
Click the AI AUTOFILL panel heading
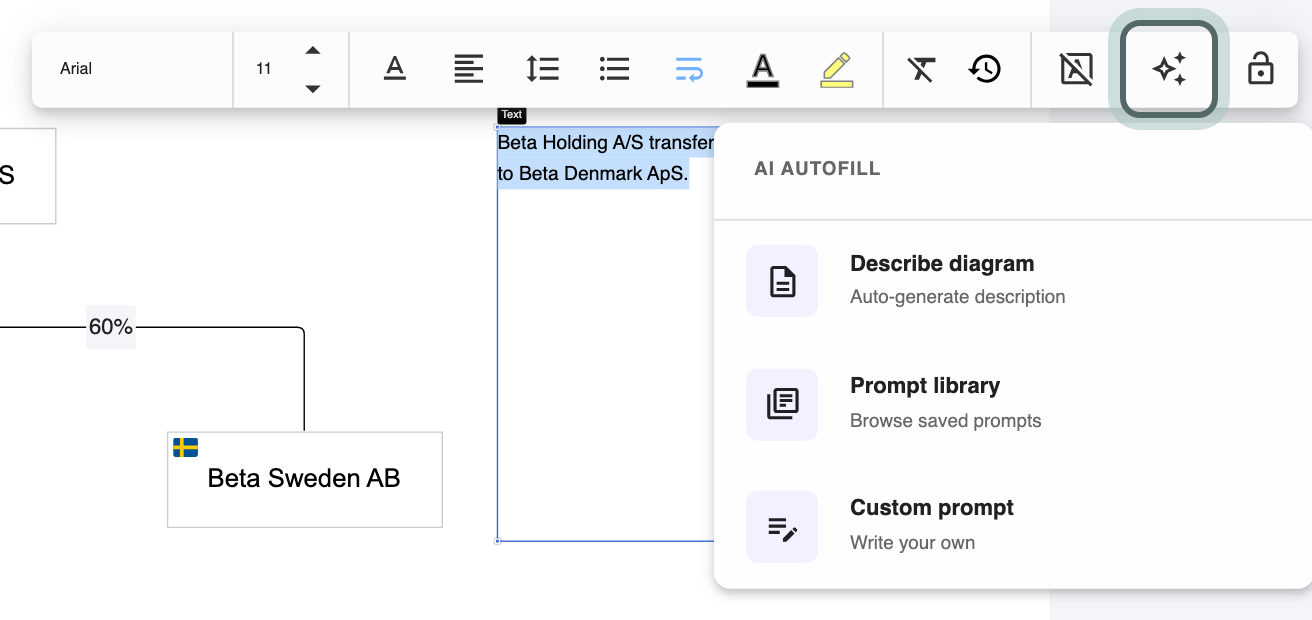point(817,168)
